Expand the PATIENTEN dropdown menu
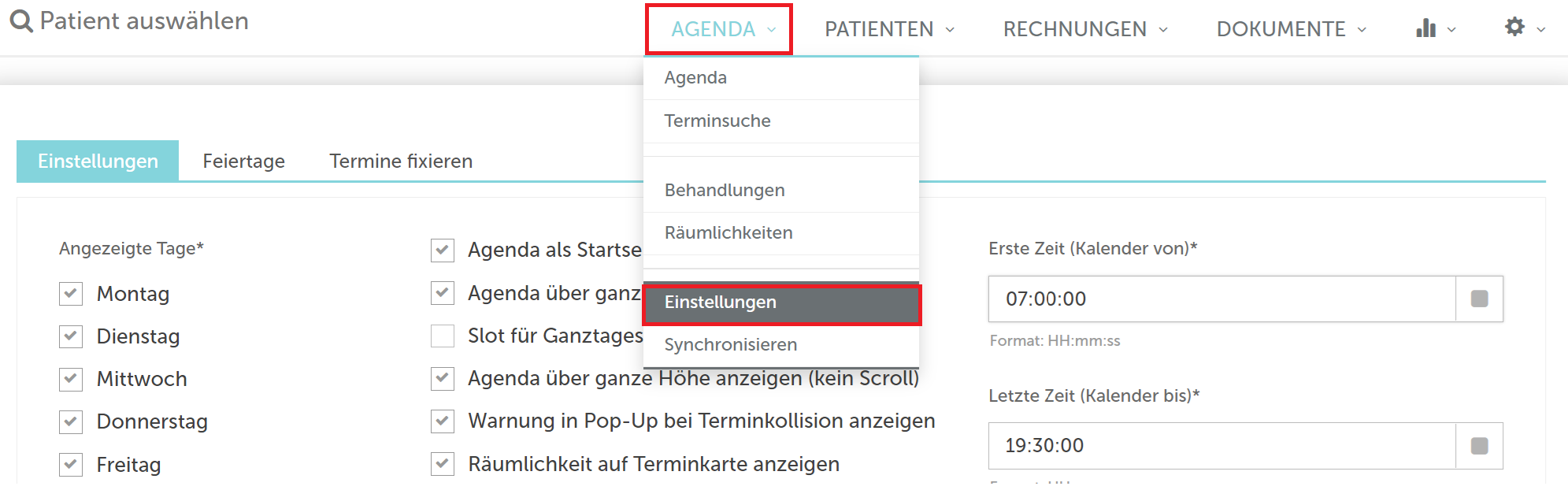The width and height of the screenshot is (1568, 490). tap(889, 29)
